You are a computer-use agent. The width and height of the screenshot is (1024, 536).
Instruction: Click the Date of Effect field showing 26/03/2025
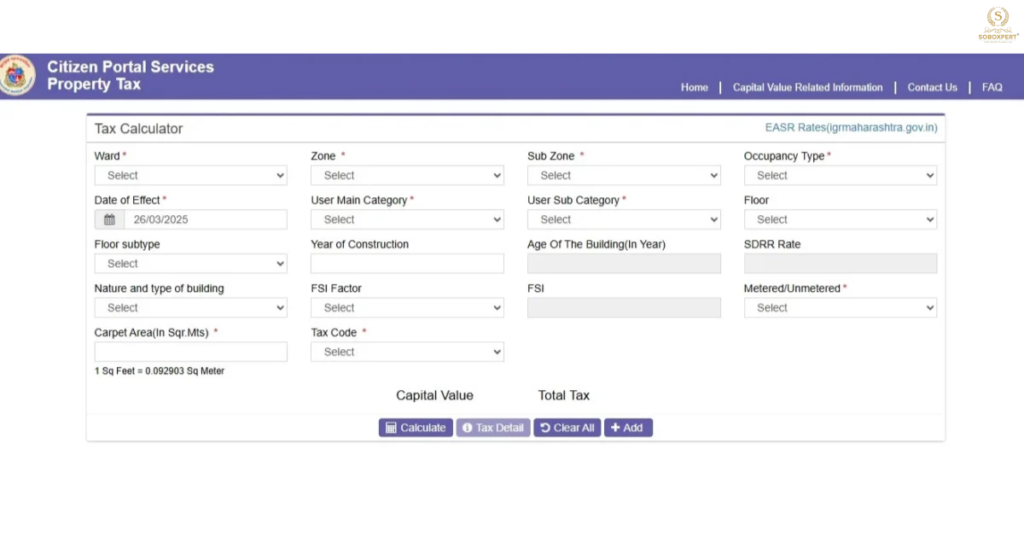[206, 219]
